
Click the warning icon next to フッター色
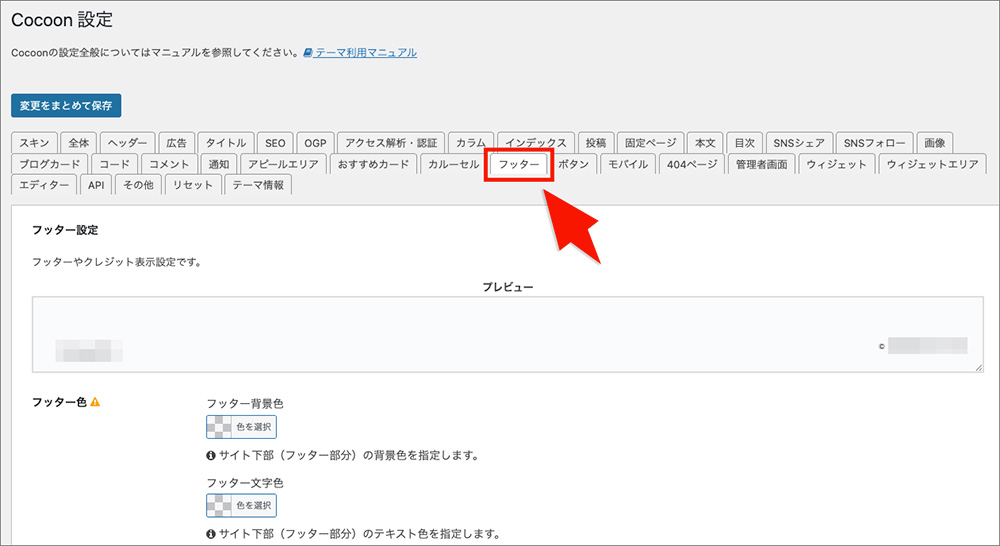(95, 402)
